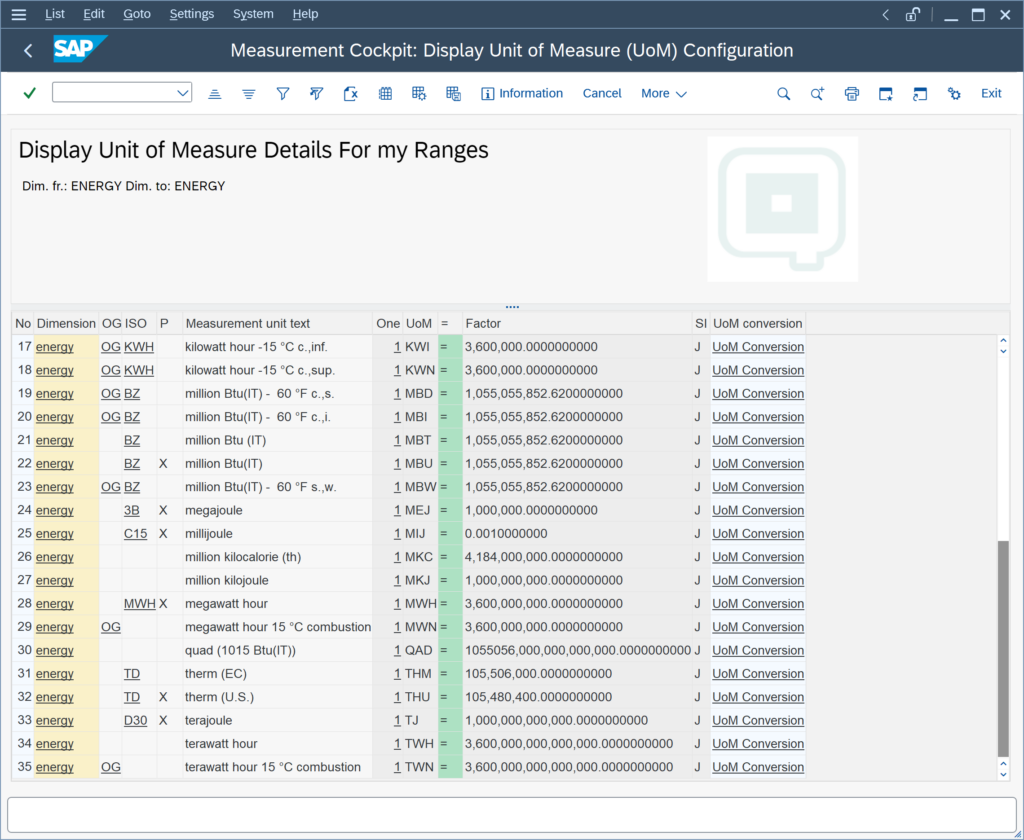
Task: Click the new GUI window icon
Action: [x=886, y=94]
